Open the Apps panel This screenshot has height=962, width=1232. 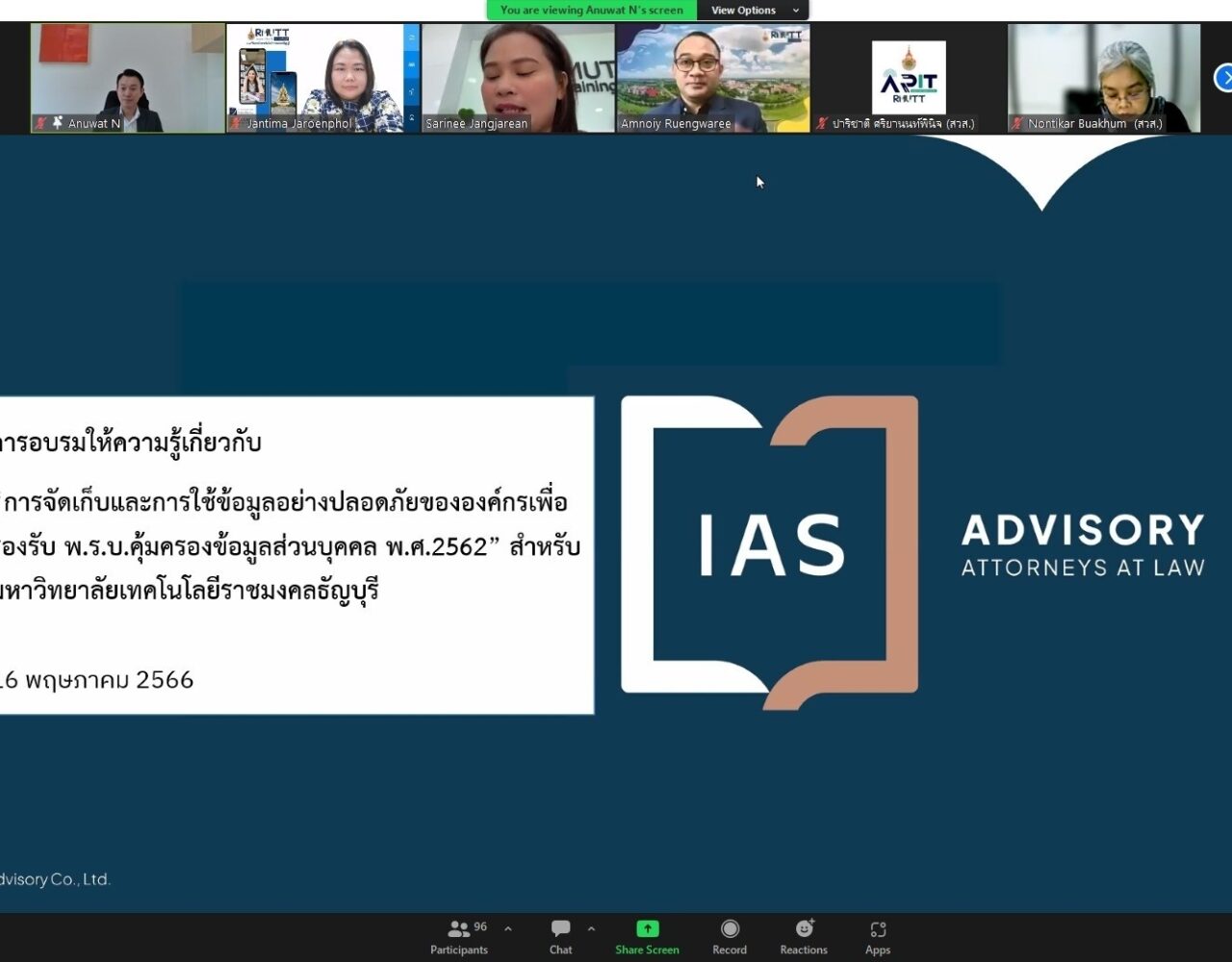tap(878, 938)
